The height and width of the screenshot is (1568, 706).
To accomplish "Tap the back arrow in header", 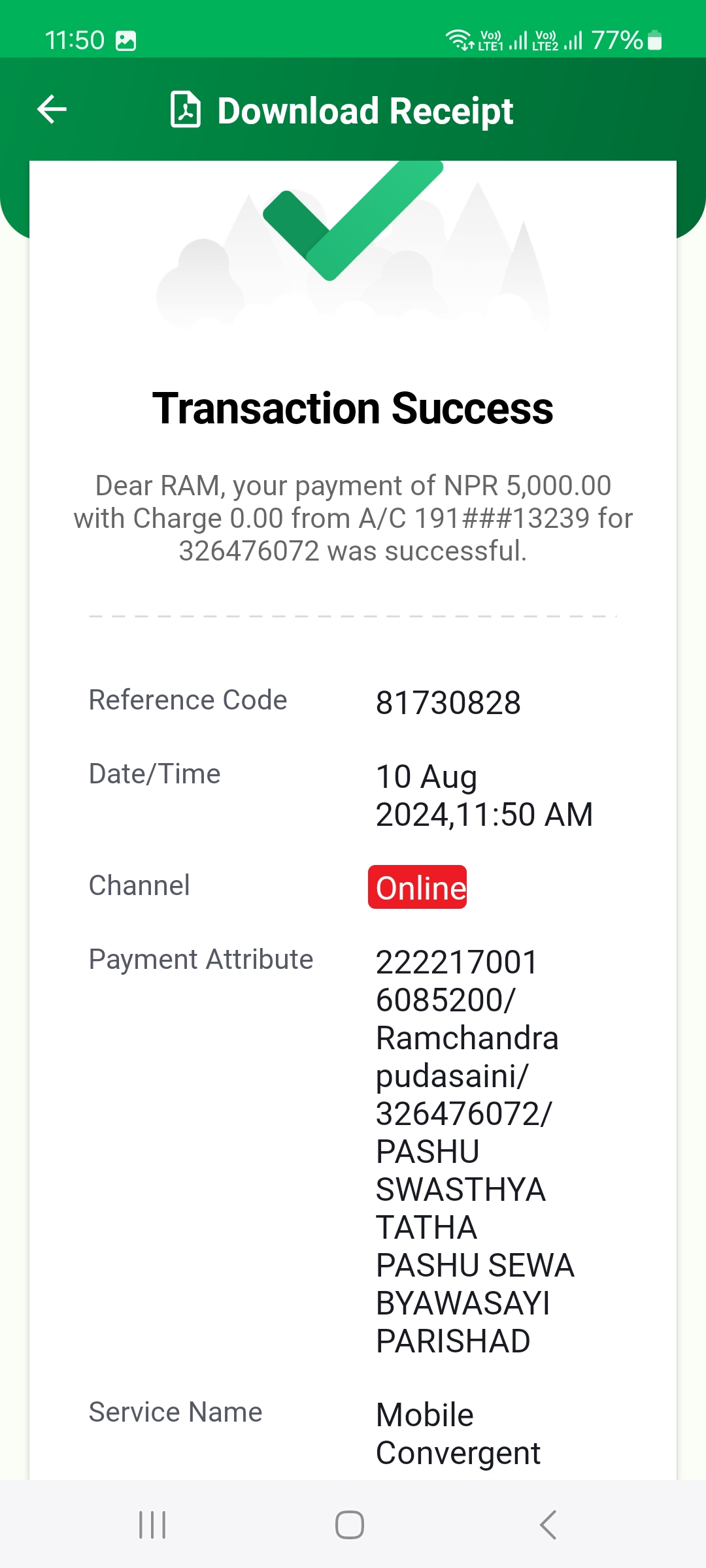I will (x=52, y=109).
